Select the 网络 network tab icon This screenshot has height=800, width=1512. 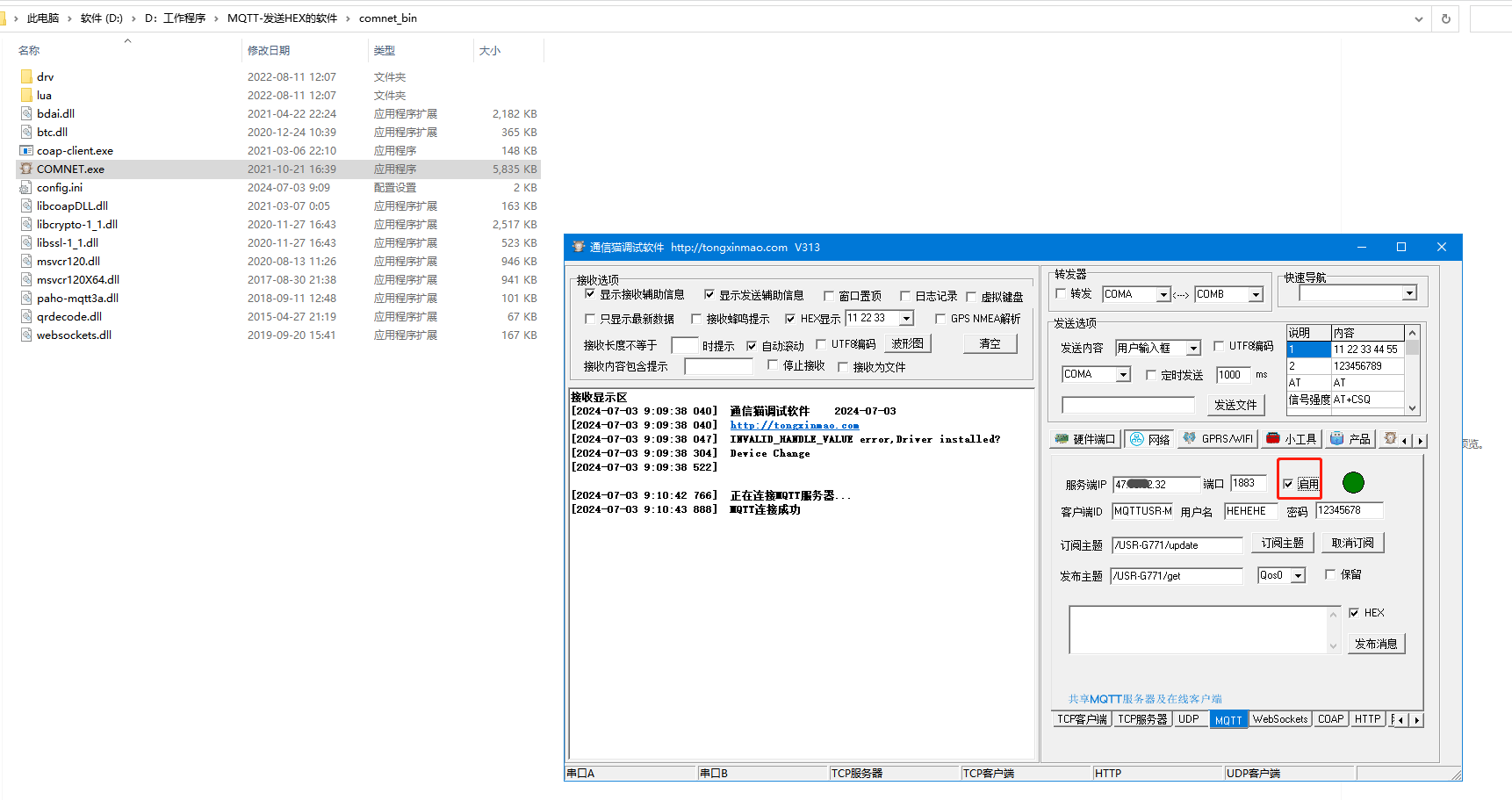1137,439
